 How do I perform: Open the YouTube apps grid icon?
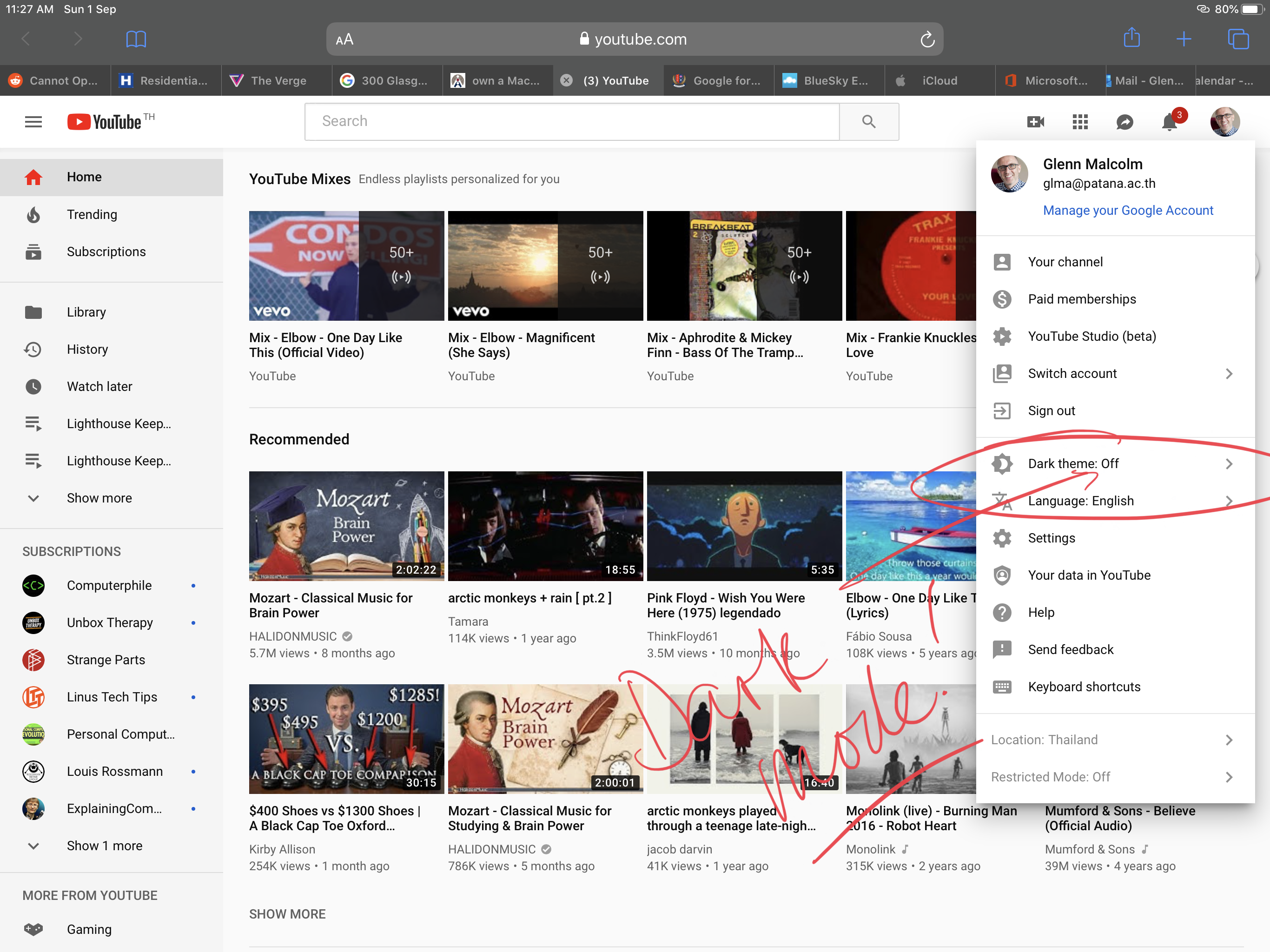click(x=1080, y=122)
